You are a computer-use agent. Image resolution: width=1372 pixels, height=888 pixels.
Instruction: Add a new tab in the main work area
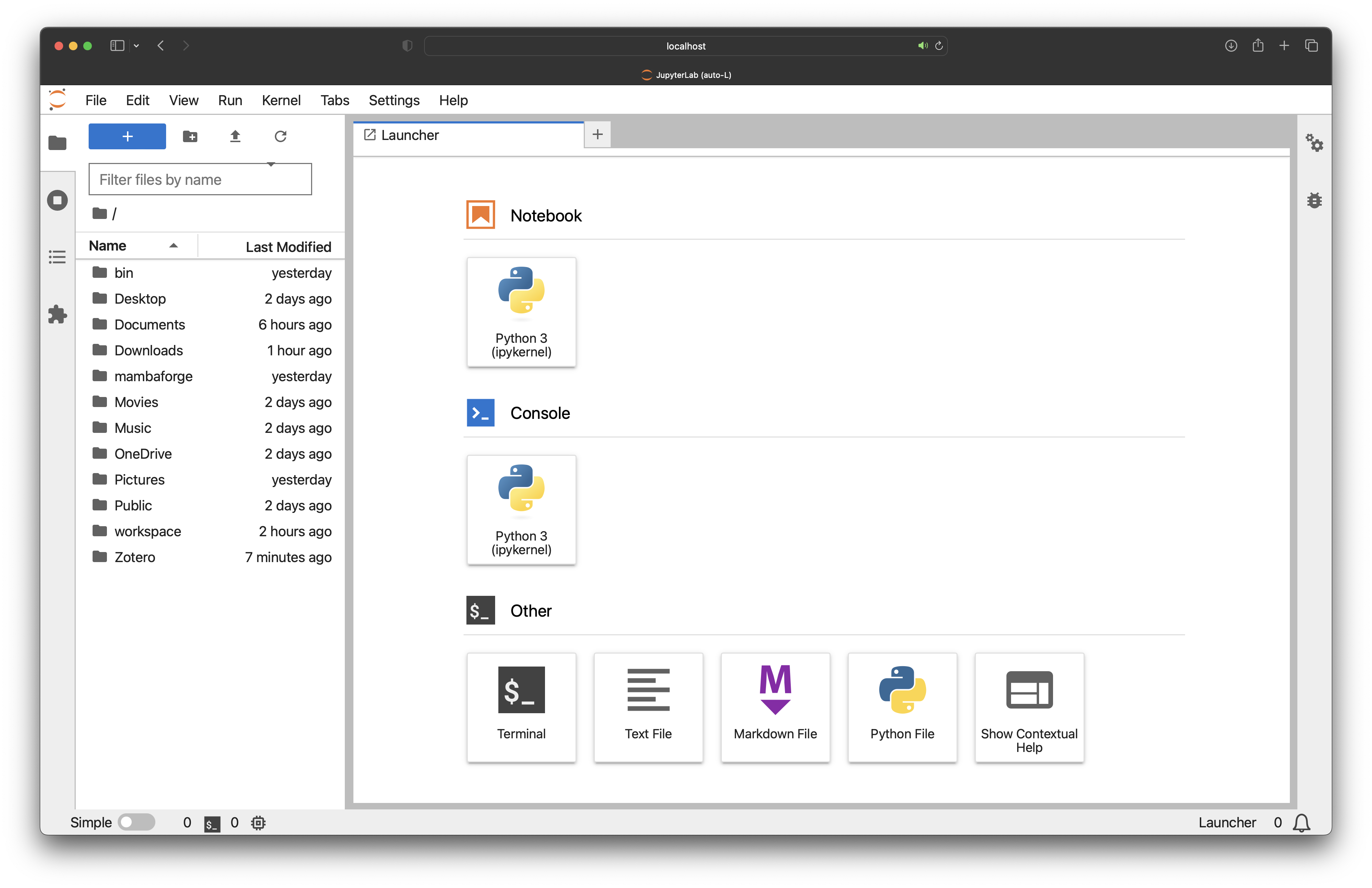coord(597,135)
